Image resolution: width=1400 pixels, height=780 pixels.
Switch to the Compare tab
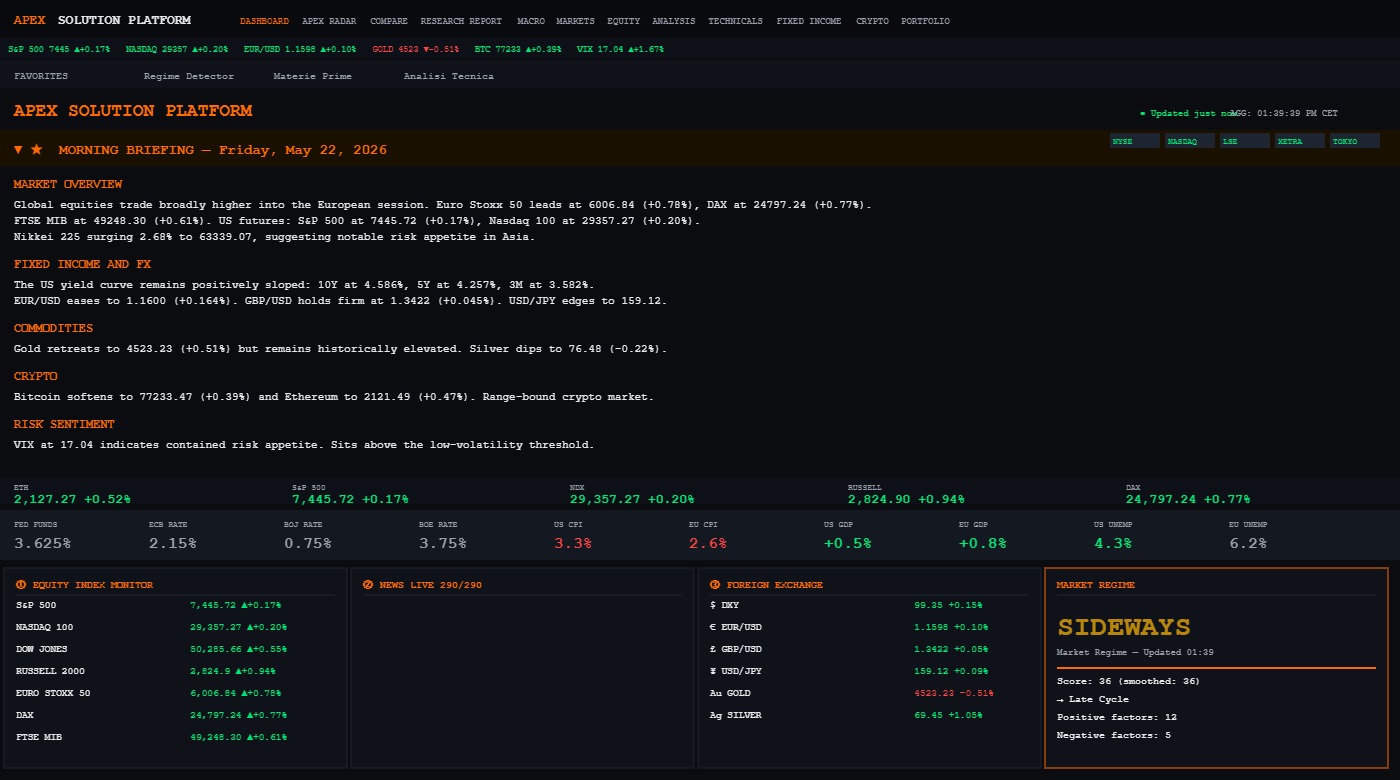(x=389, y=21)
